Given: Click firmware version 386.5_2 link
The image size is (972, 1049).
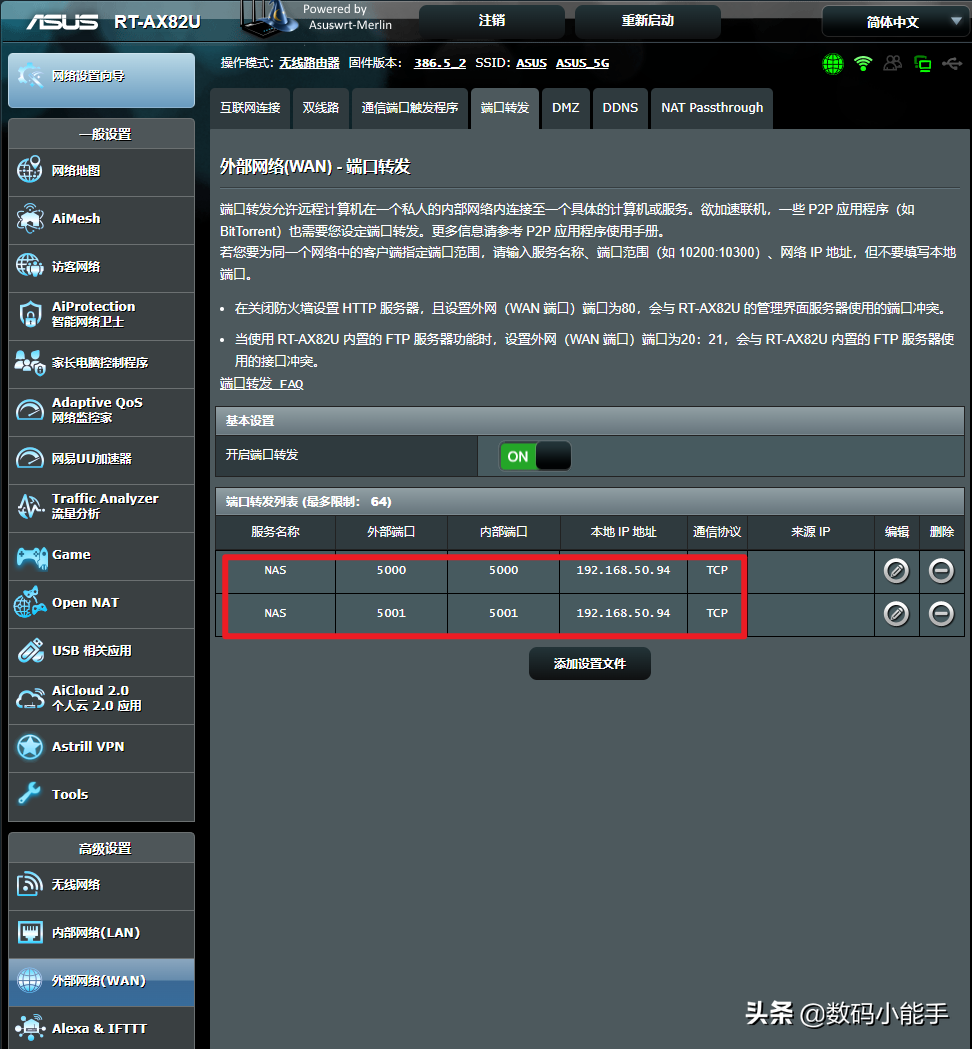Looking at the screenshot, I should pyautogui.click(x=440, y=63).
